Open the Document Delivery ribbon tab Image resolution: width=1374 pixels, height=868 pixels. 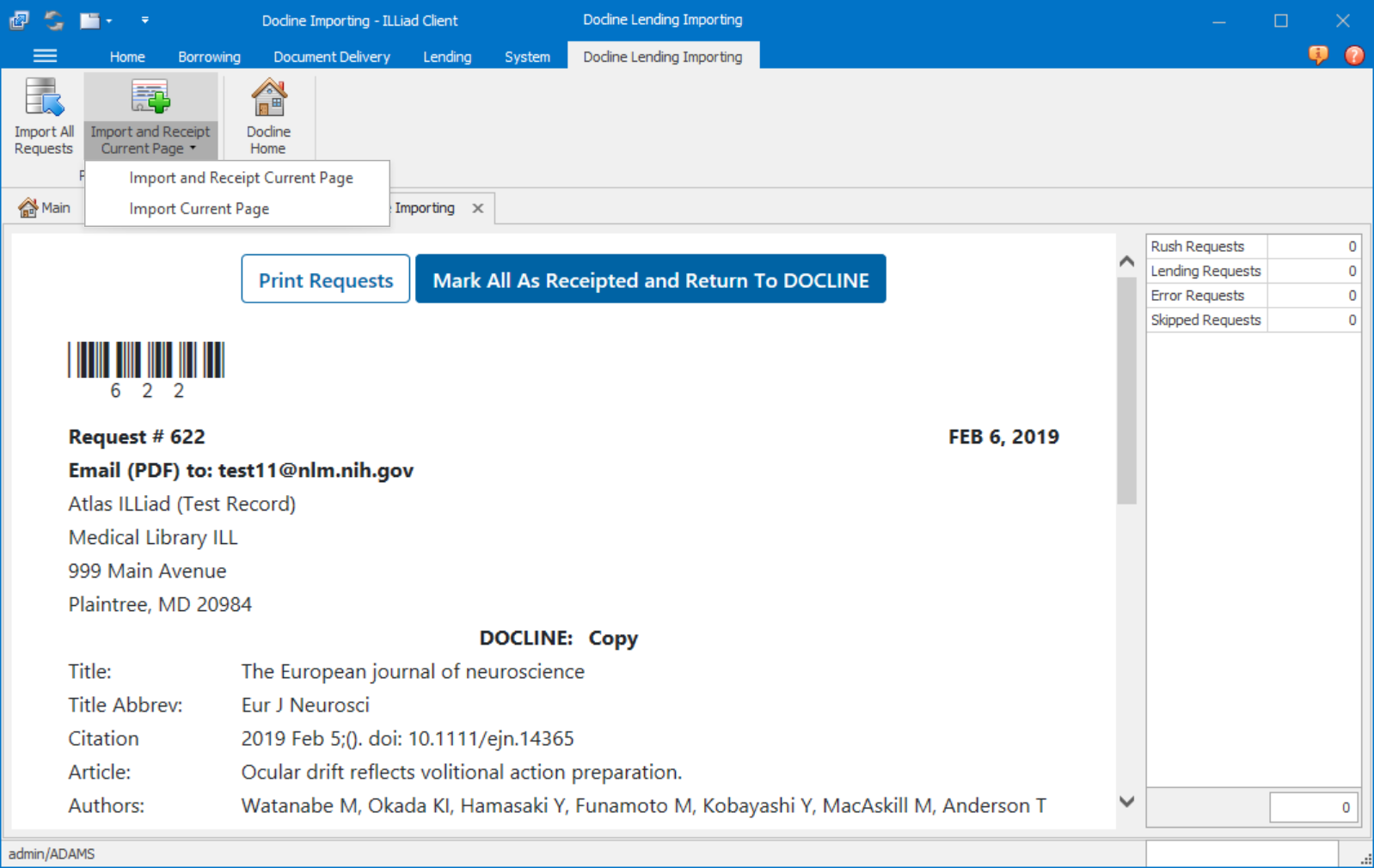tap(331, 57)
